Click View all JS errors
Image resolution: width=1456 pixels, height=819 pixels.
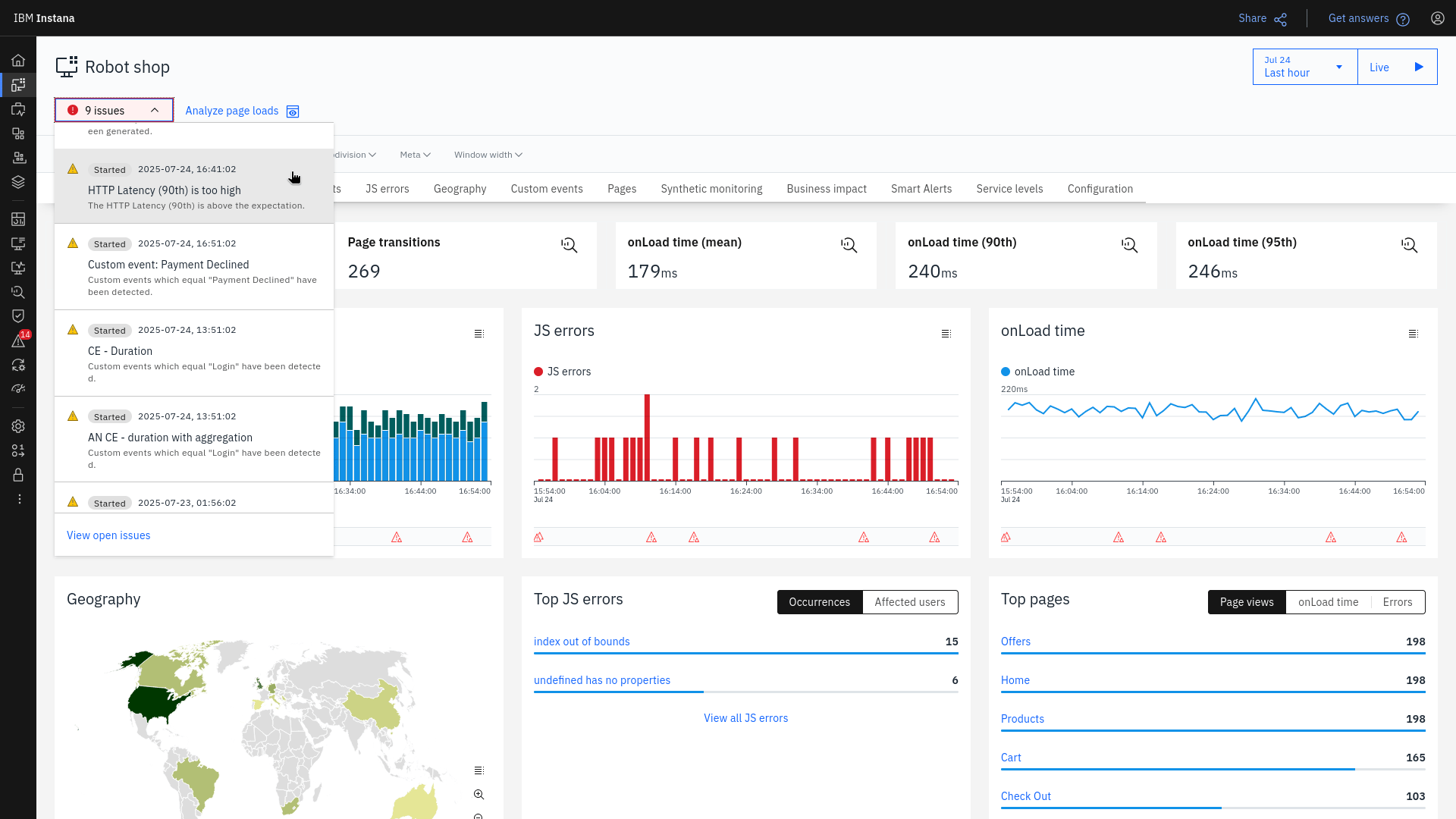click(x=745, y=718)
